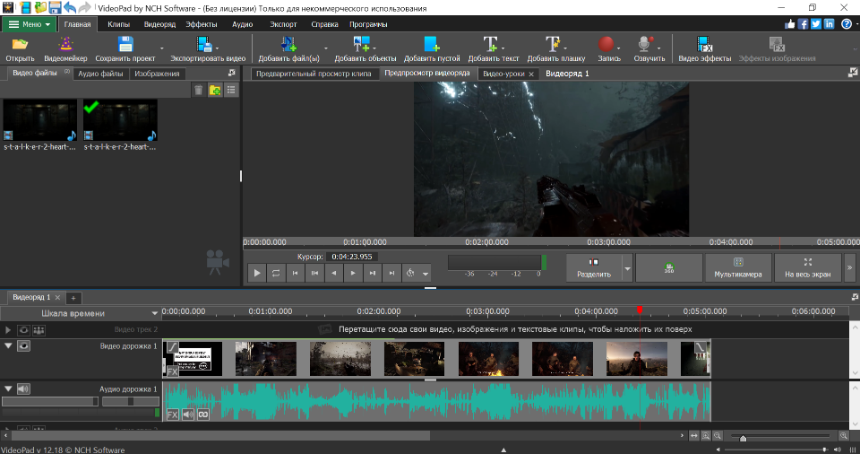Open the Видеоряд menu tab
This screenshot has height=454, width=860.
pos(160,24)
